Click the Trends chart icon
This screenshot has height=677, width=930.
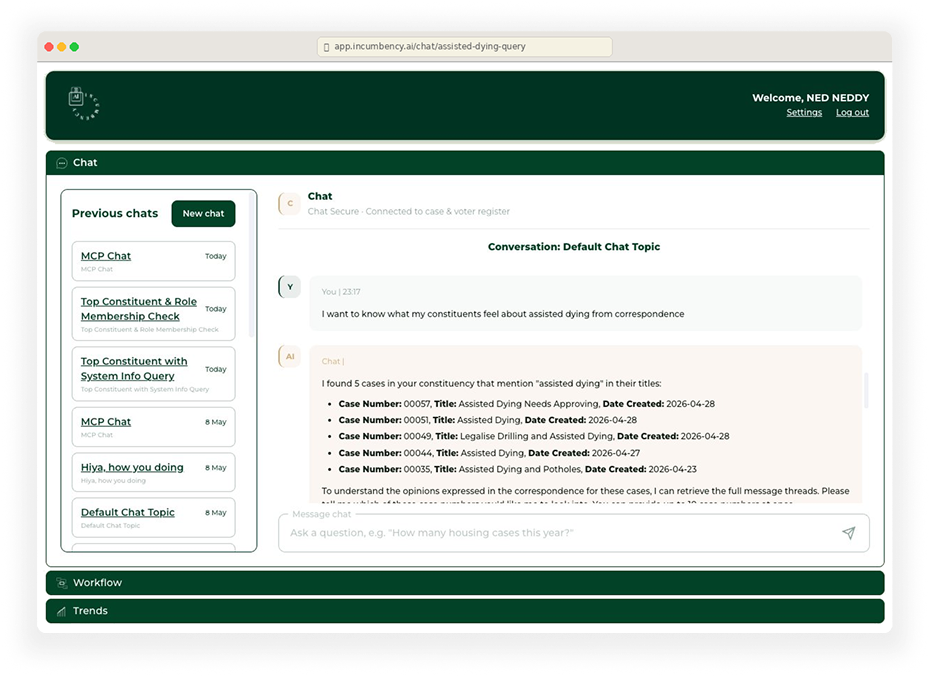coord(62,611)
